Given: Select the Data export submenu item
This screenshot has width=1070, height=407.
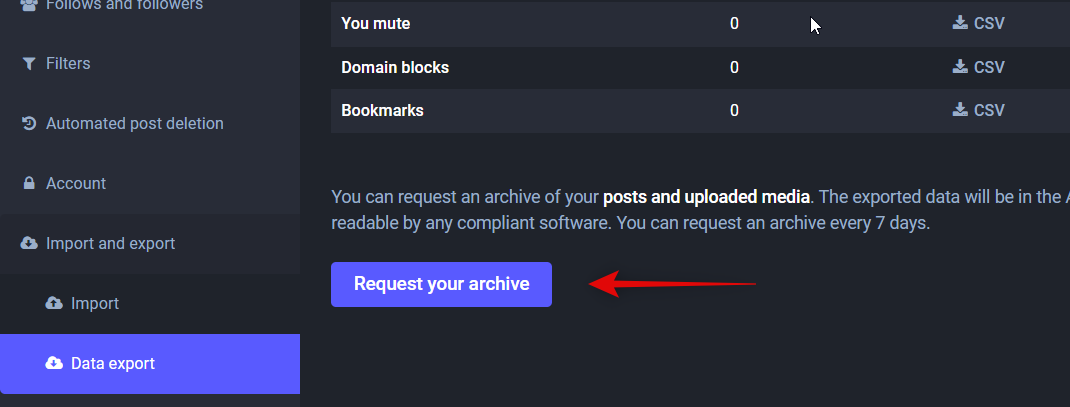Looking at the screenshot, I should tap(113, 364).
